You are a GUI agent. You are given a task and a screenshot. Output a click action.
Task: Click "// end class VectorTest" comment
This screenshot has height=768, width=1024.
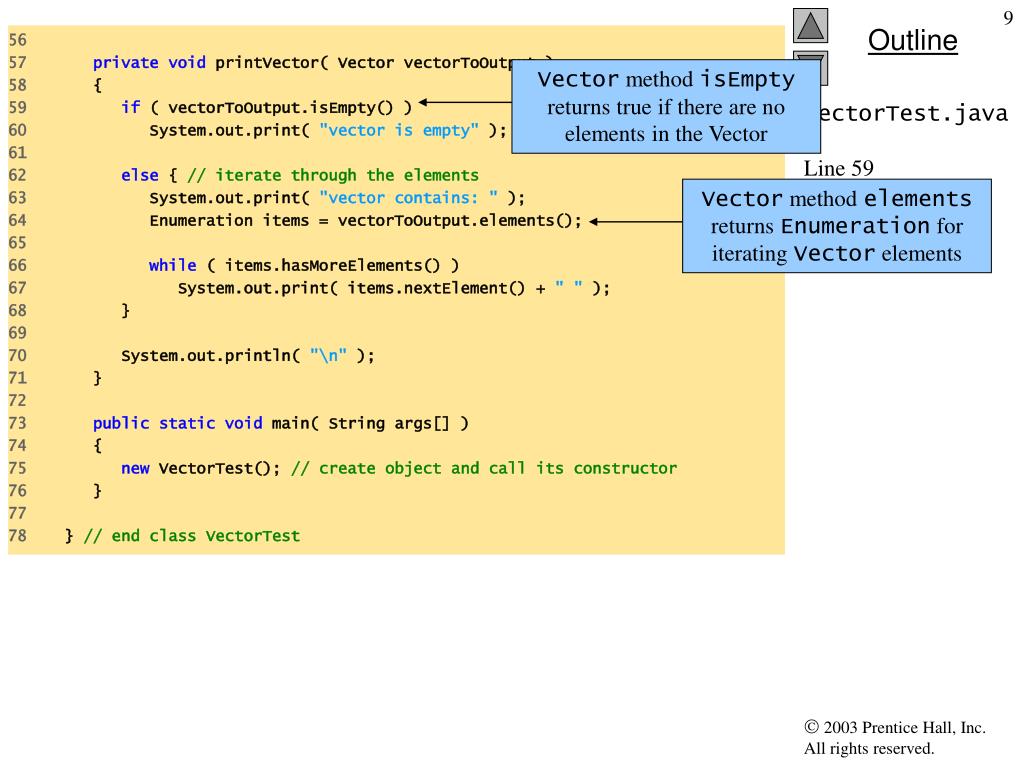[192, 536]
